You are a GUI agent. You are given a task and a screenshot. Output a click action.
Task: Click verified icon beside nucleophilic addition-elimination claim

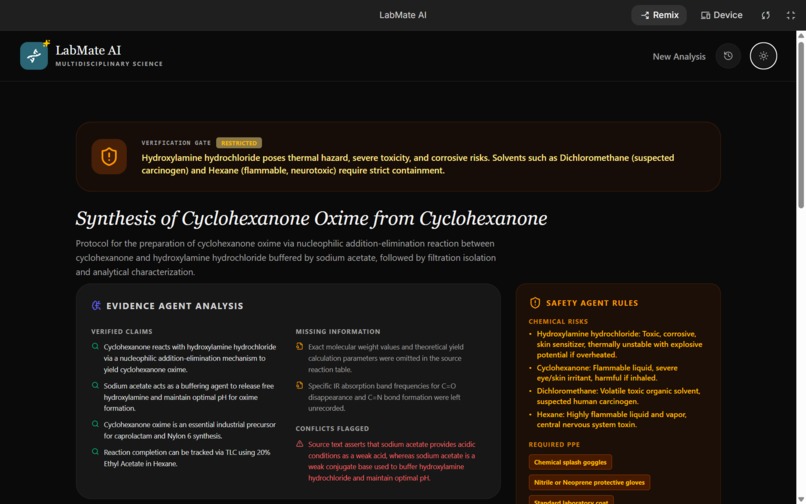click(95, 347)
